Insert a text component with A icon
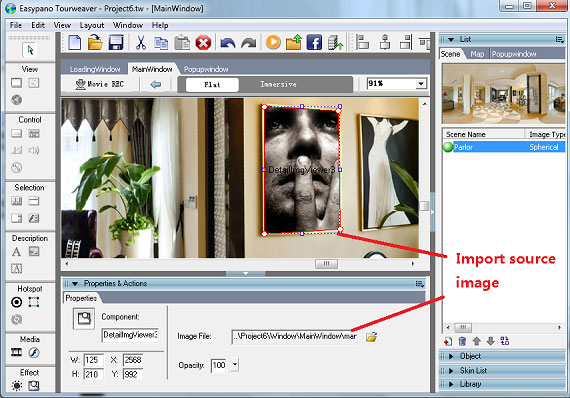The width and height of the screenshot is (570, 398). (16, 252)
